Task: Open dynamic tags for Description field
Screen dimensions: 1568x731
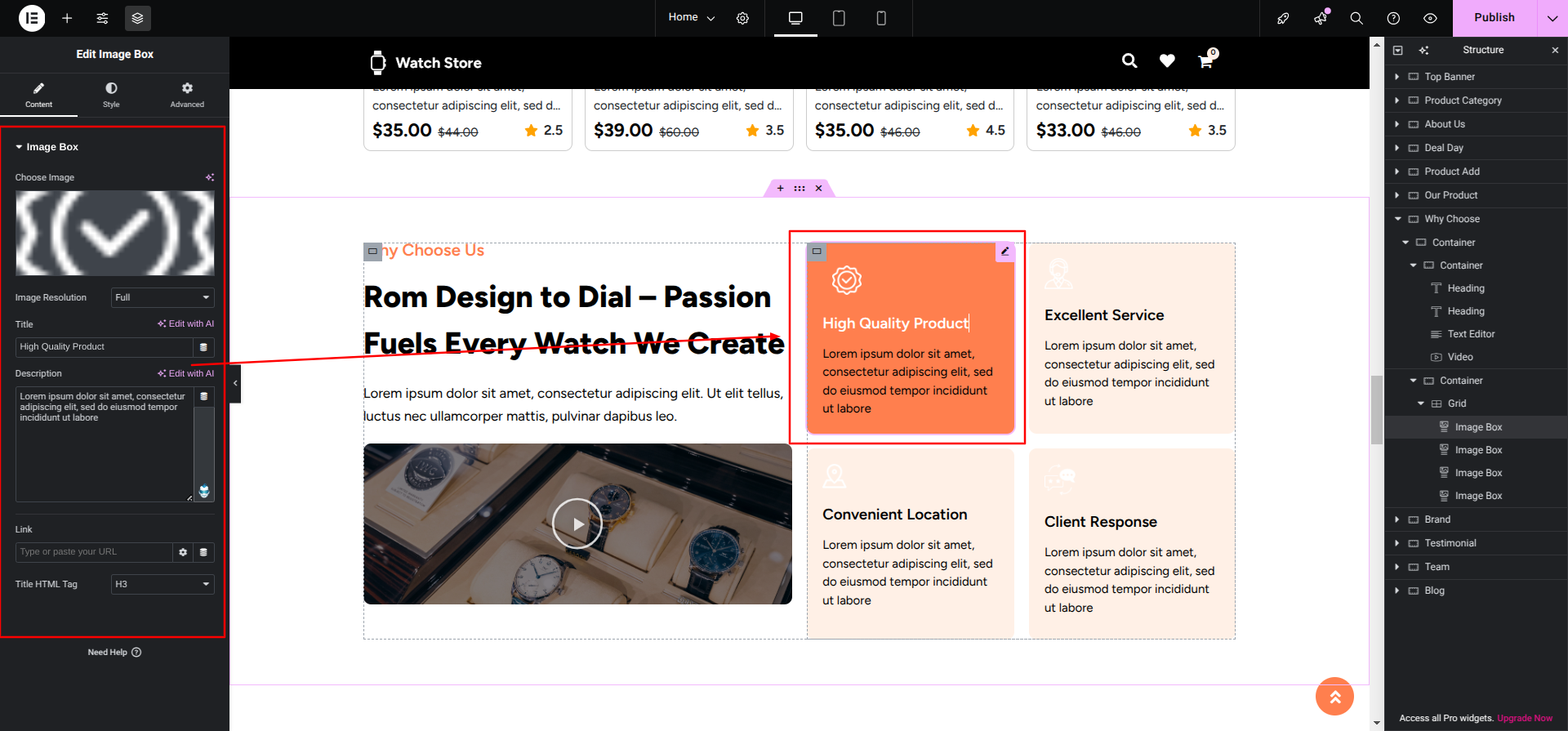Action: [204, 396]
